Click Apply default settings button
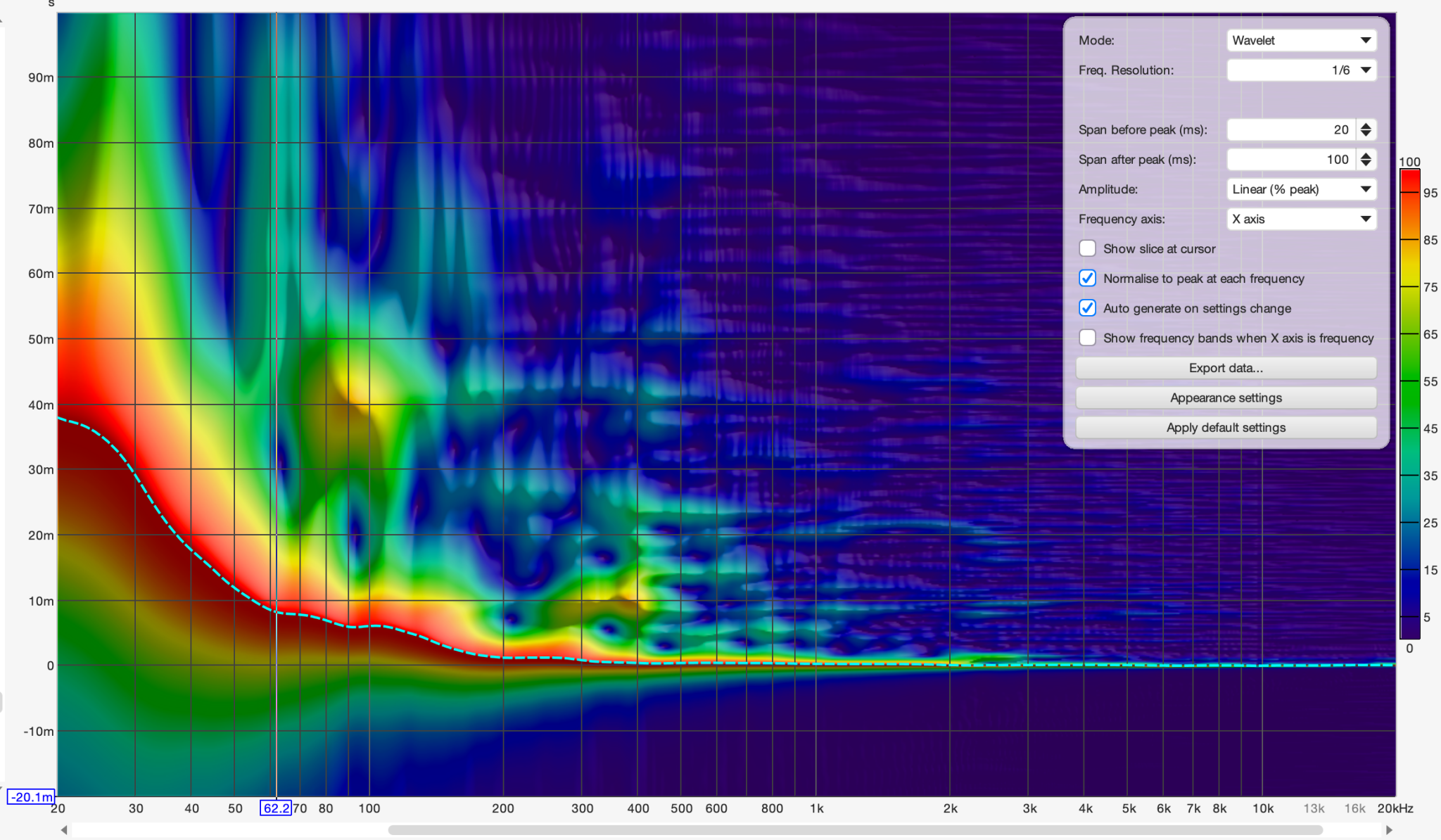The image size is (1441, 840). (1226, 427)
